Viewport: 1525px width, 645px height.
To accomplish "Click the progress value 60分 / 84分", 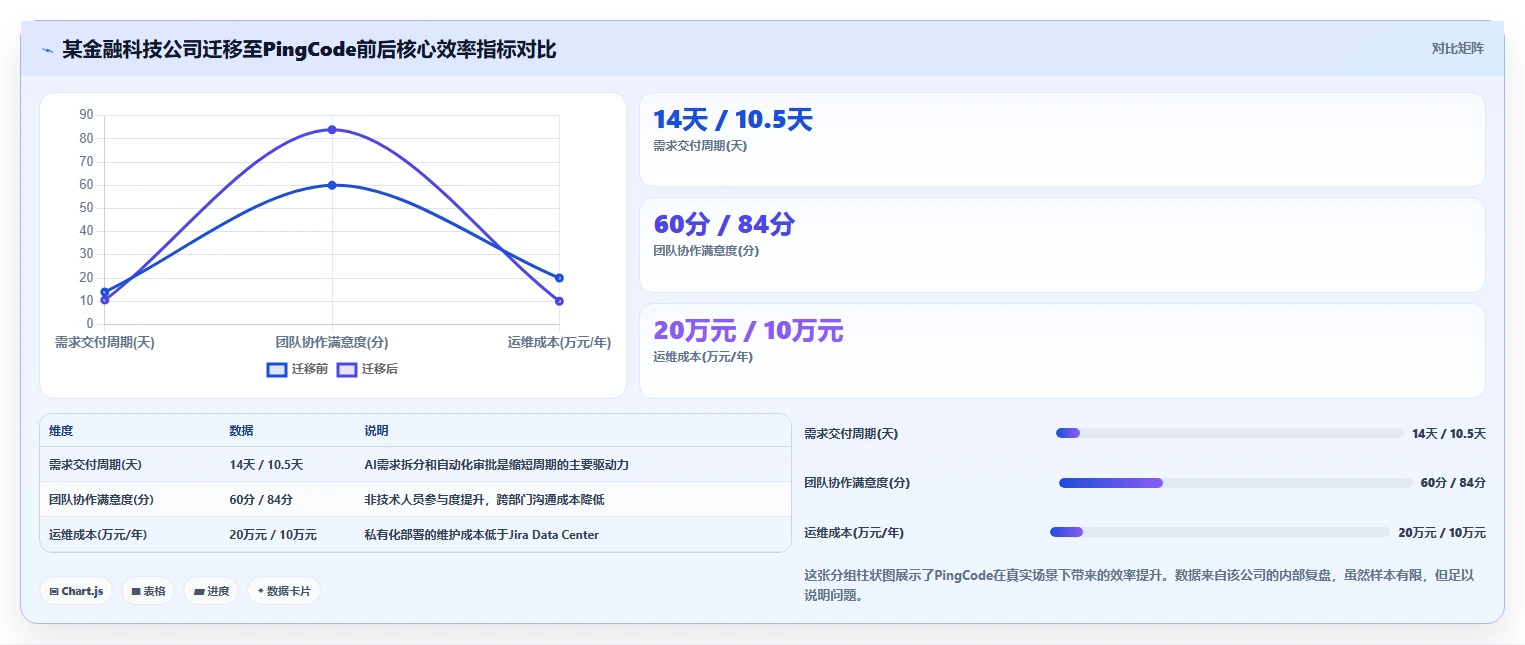I will pyautogui.click(x=1453, y=483).
